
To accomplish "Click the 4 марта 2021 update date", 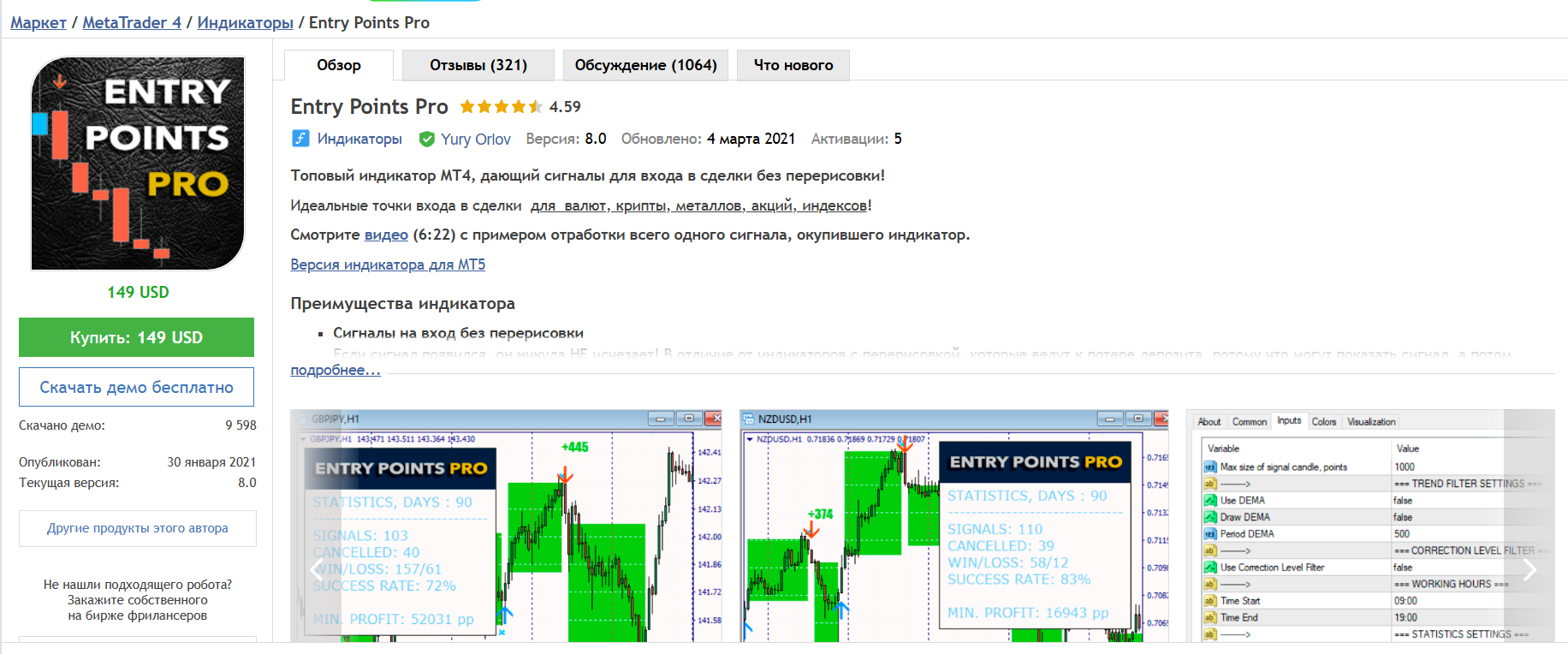I will coord(751,139).
